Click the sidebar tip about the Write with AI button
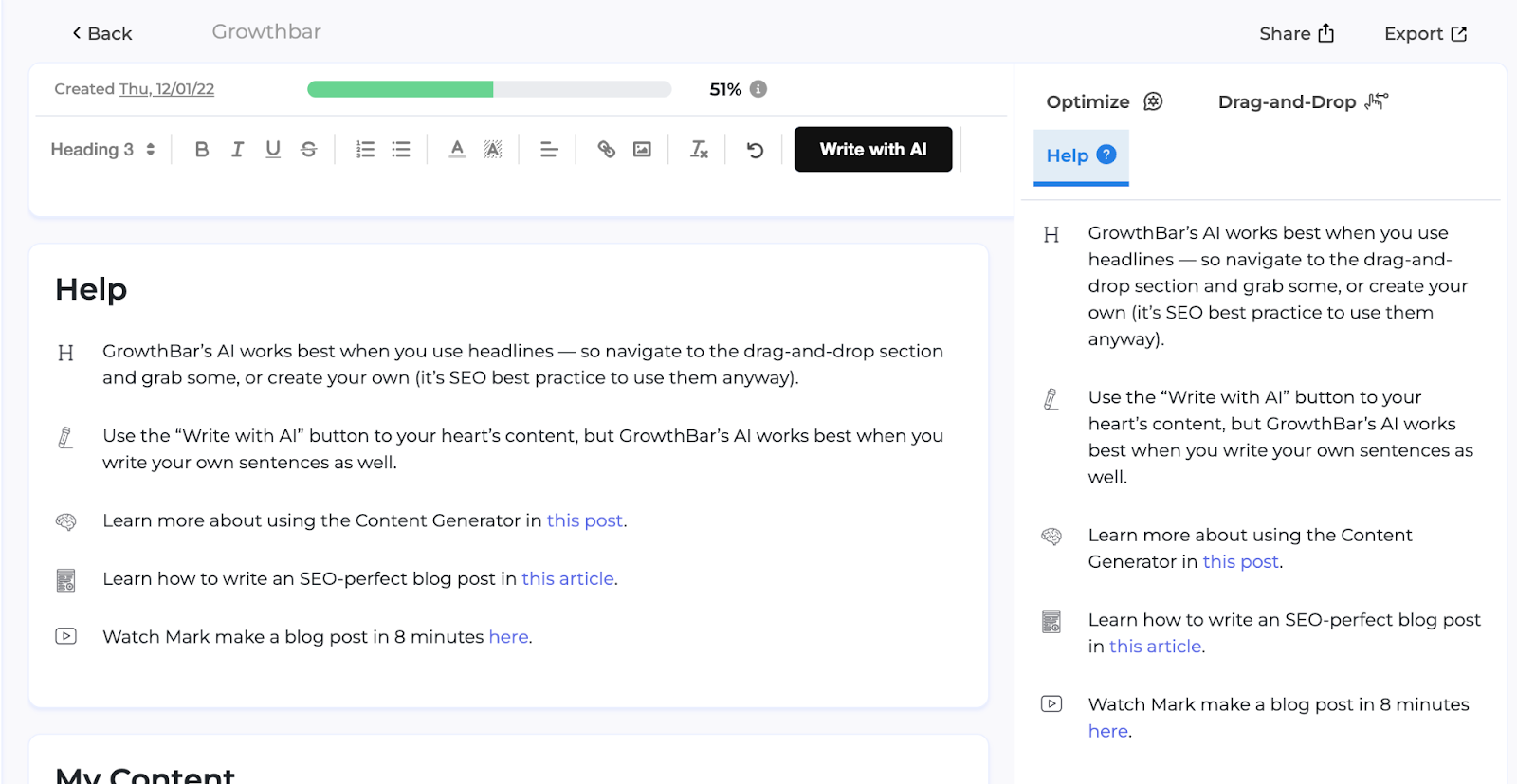This screenshot has width=1517, height=784. tap(1281, 437)
